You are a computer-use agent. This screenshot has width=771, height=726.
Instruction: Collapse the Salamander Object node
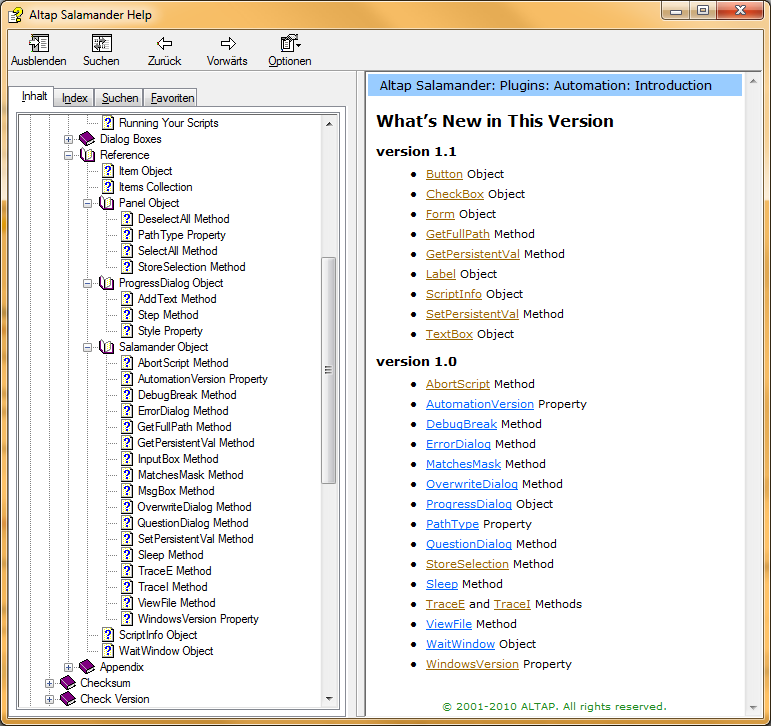click(88, 347)
